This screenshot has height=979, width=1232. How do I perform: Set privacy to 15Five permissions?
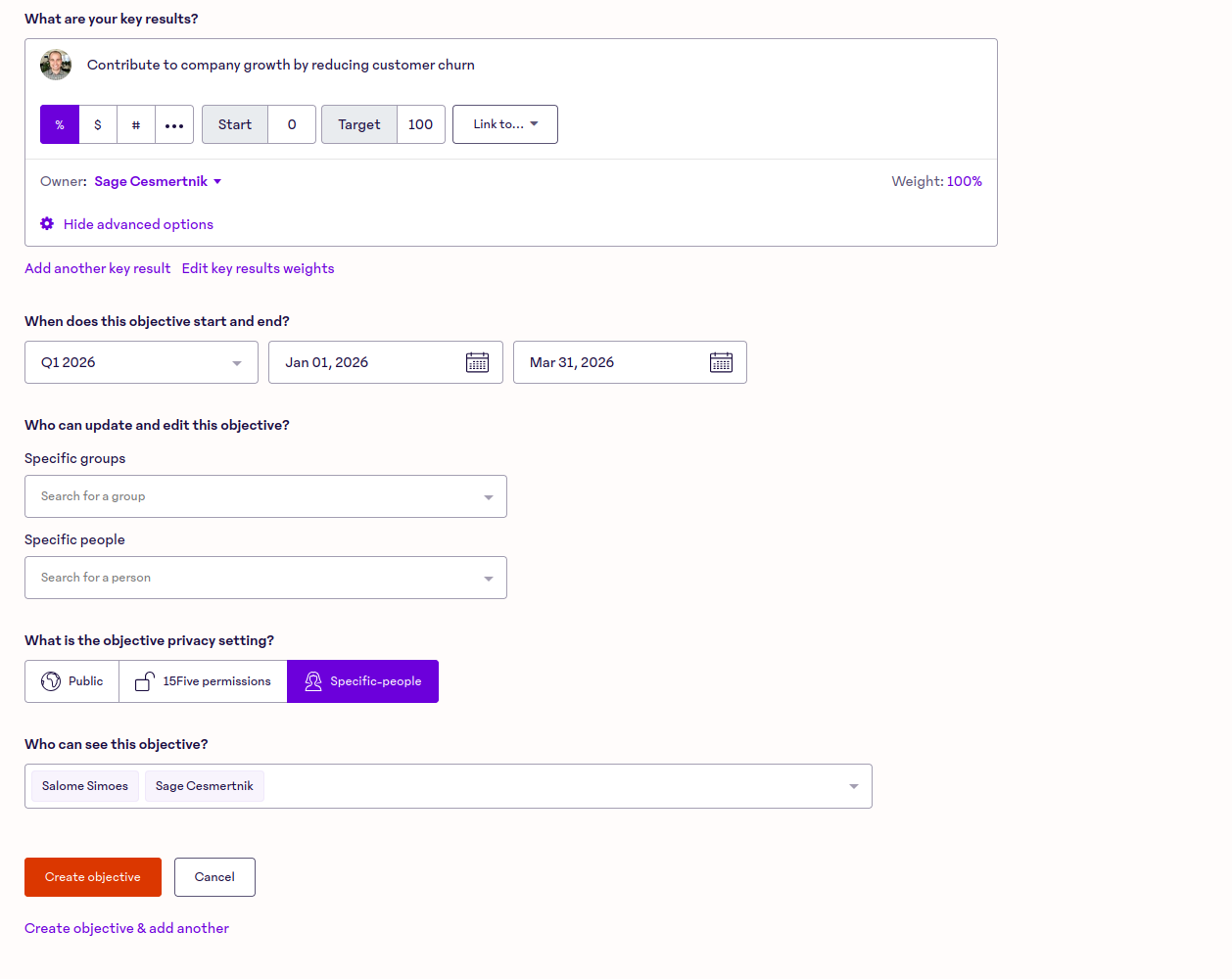(203, 681)
